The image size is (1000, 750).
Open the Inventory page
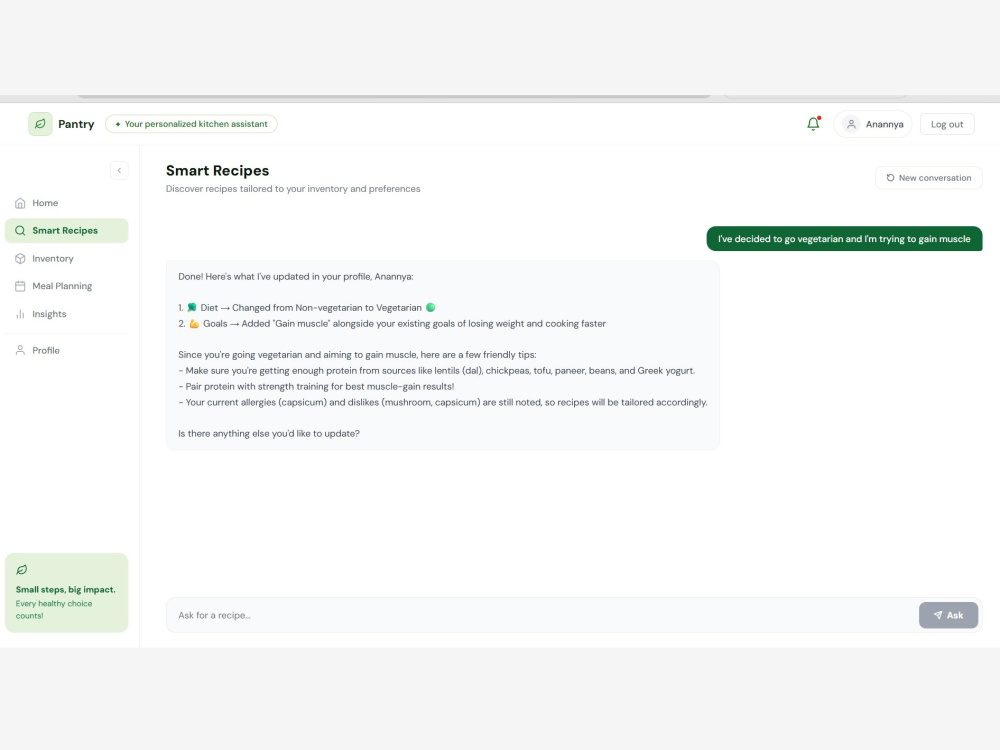(66, 258)
